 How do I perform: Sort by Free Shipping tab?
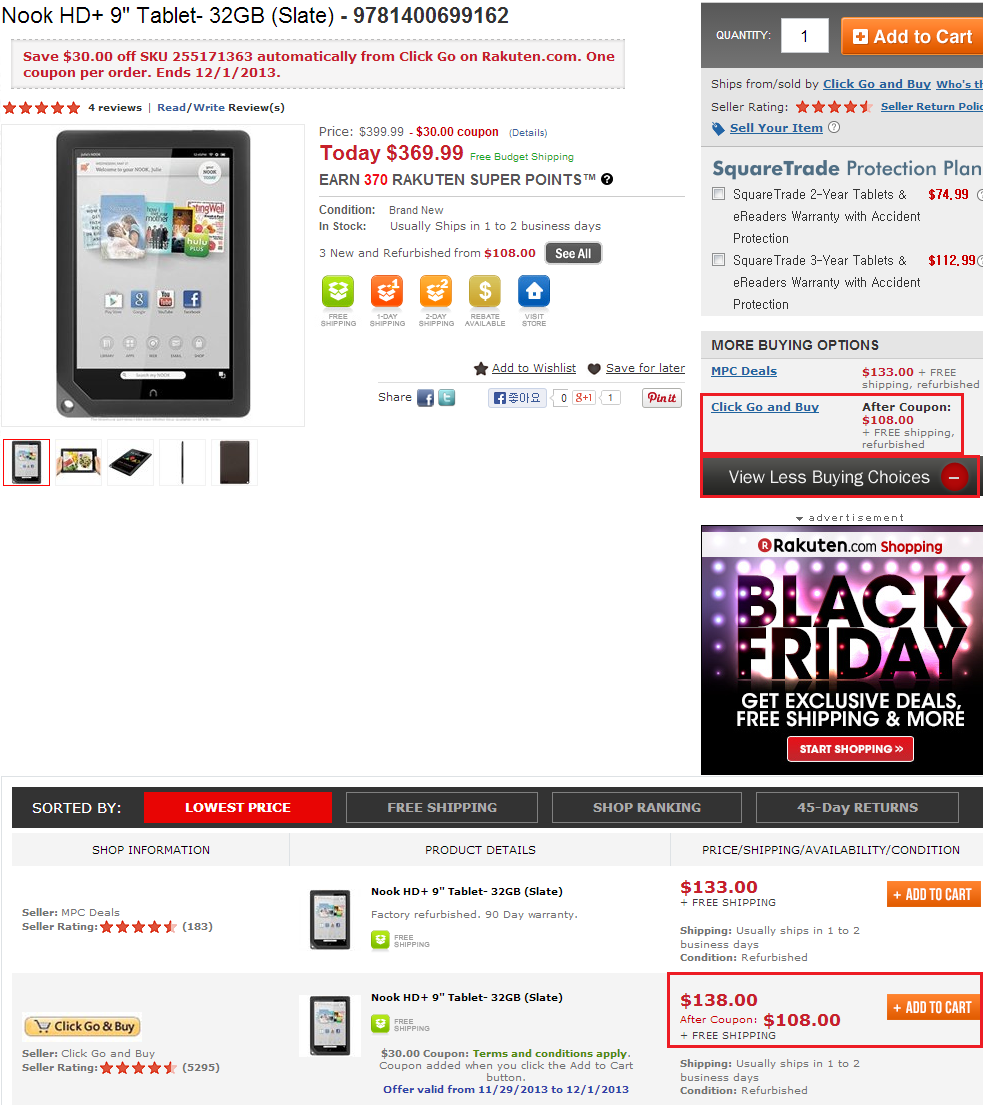click(x=442, y=808)
